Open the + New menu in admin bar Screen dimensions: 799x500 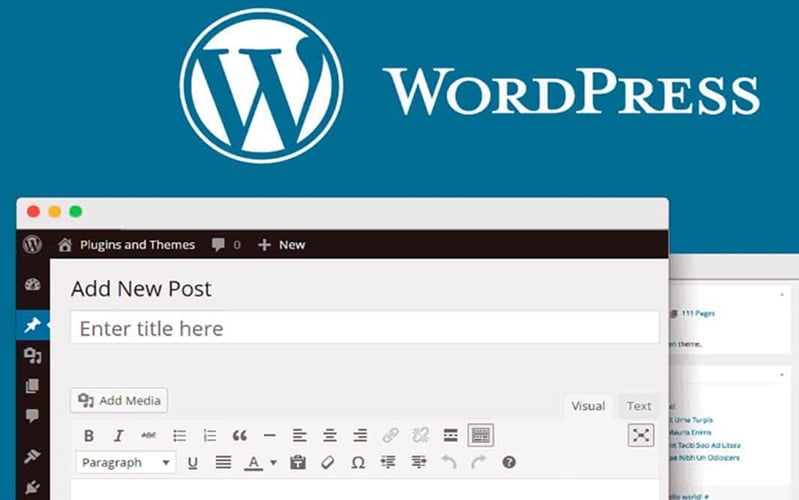pos(281,245)
